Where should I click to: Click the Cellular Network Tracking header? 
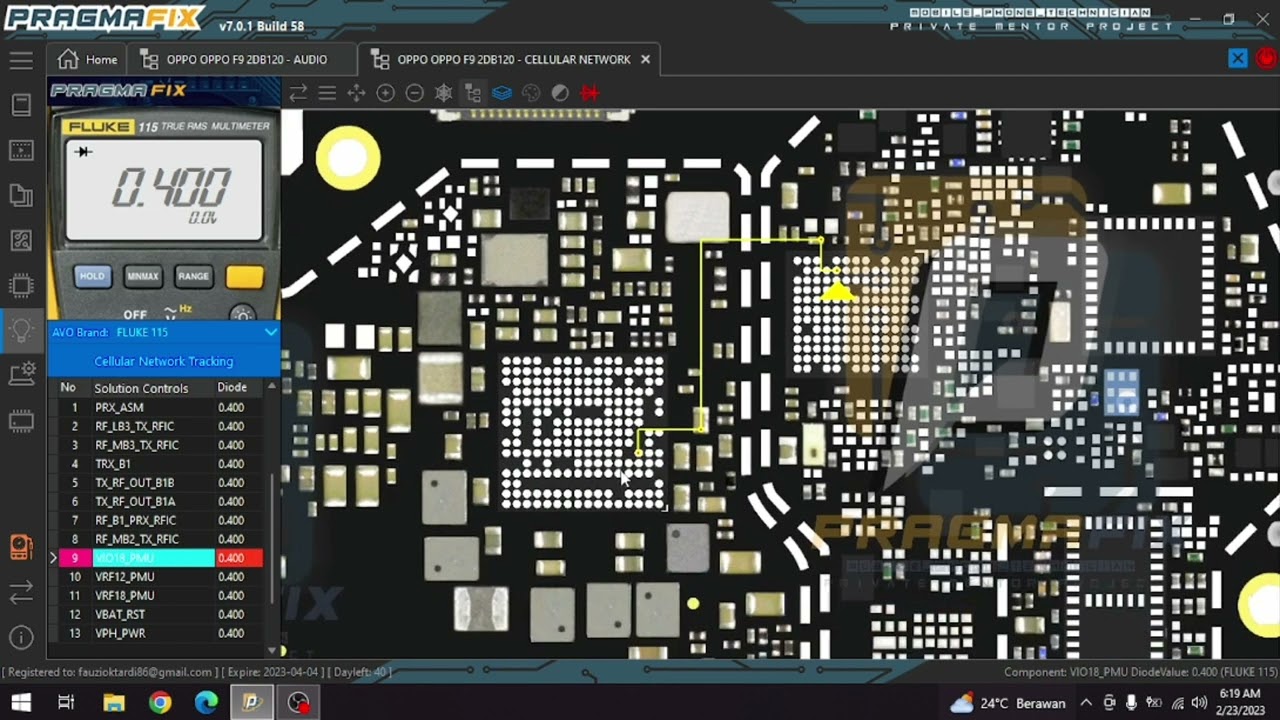[164, 361]
